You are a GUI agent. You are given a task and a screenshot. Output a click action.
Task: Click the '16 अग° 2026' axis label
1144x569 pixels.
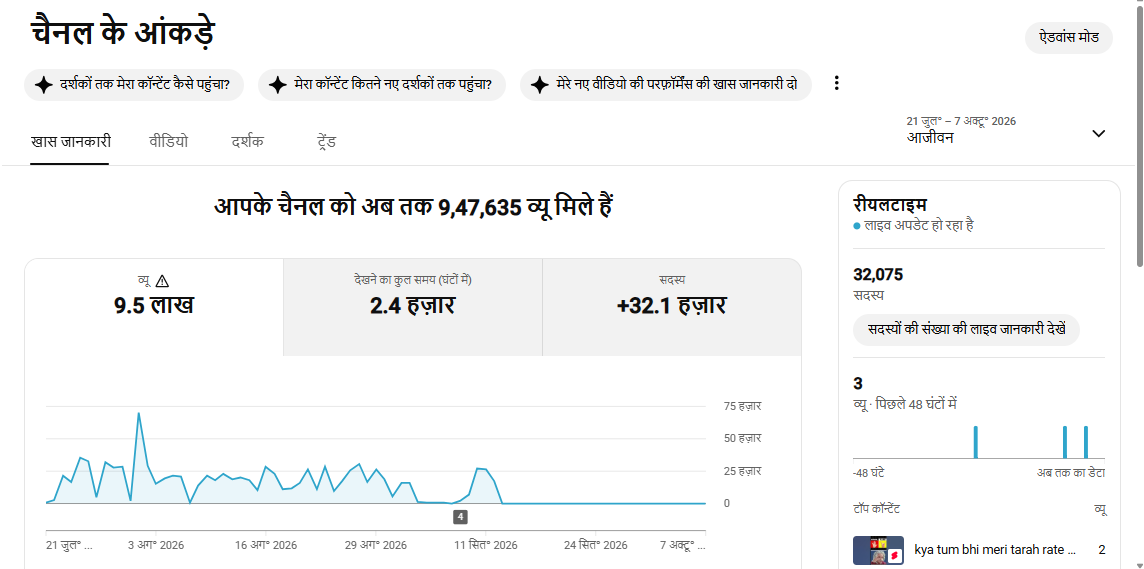click(x=266, y=545)
